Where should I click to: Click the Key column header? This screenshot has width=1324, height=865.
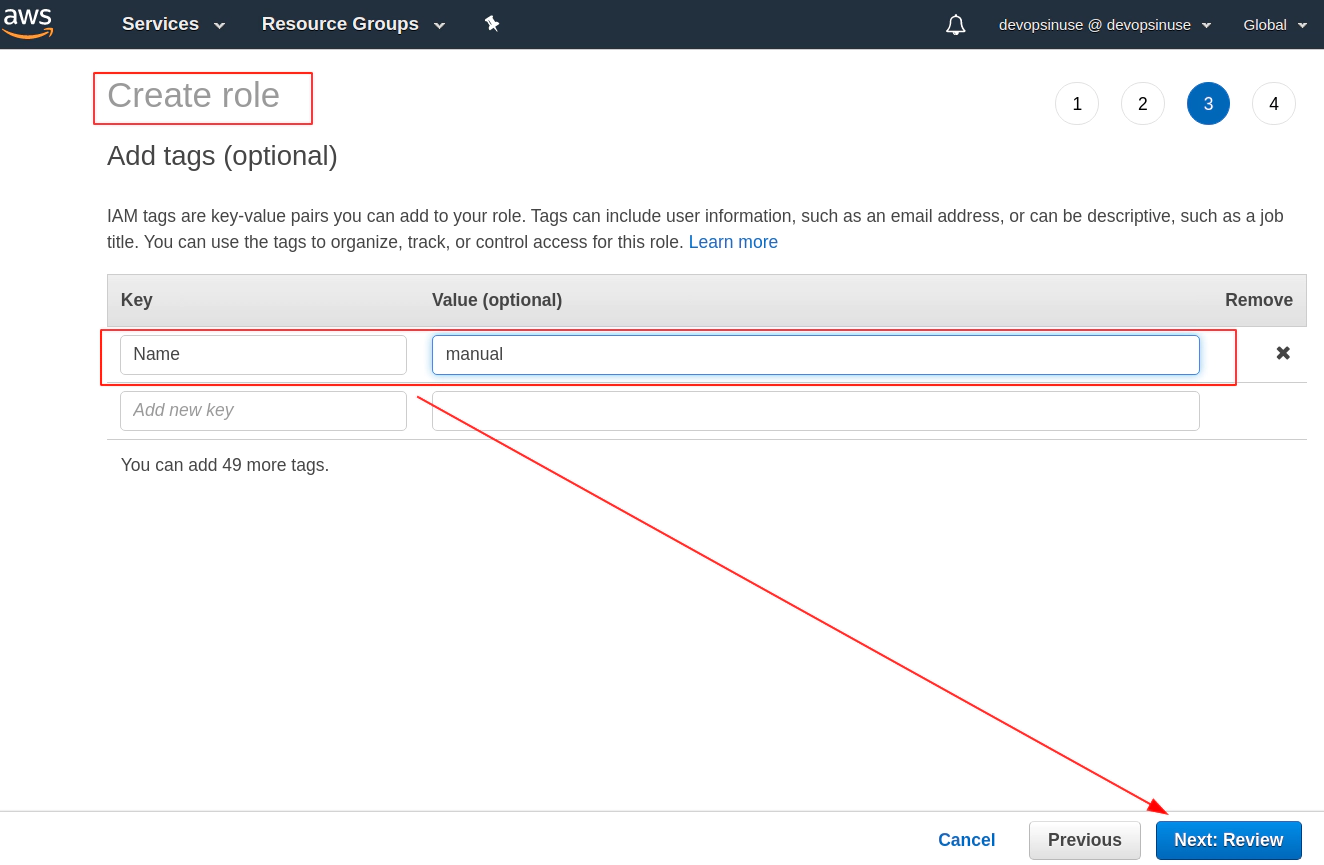pos(137,300)
